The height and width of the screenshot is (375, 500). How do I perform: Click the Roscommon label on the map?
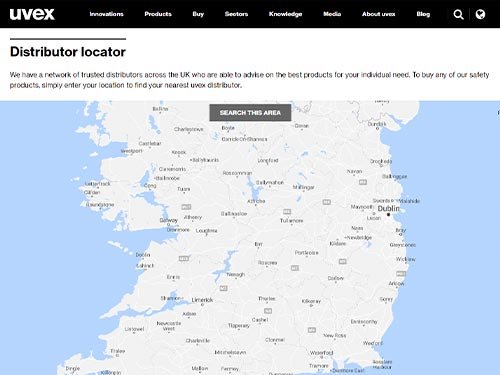click(x=237, y=173)
